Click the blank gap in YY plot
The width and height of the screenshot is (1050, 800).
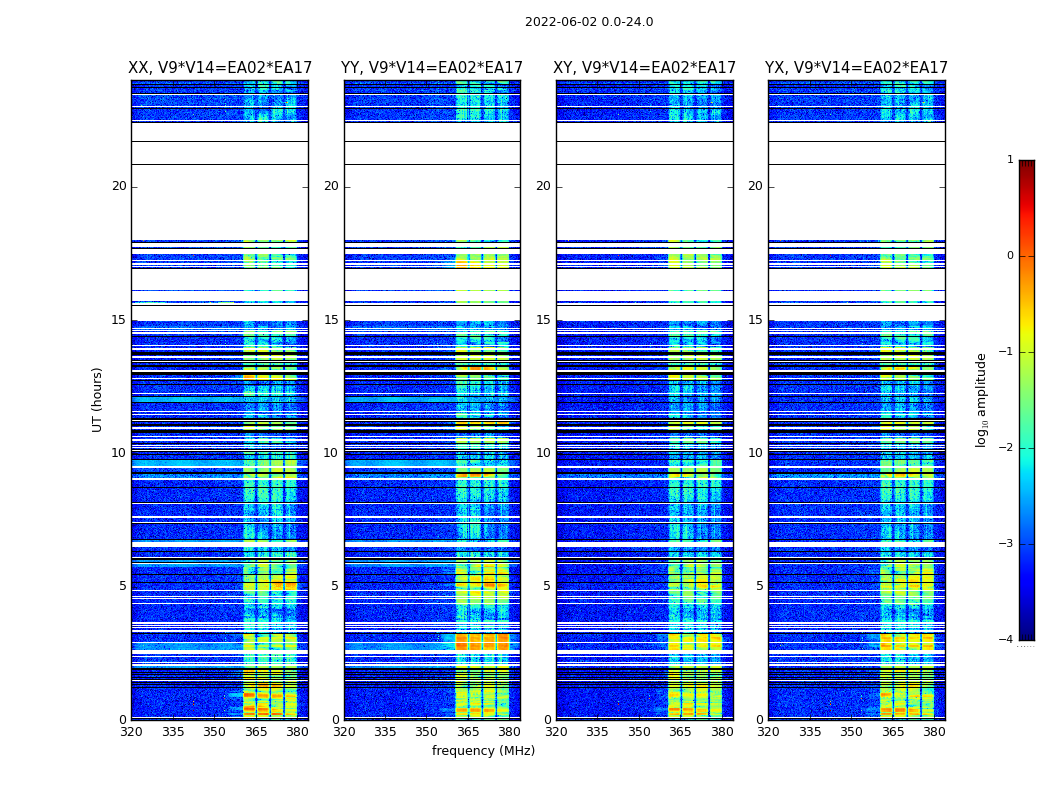[432, 202]
